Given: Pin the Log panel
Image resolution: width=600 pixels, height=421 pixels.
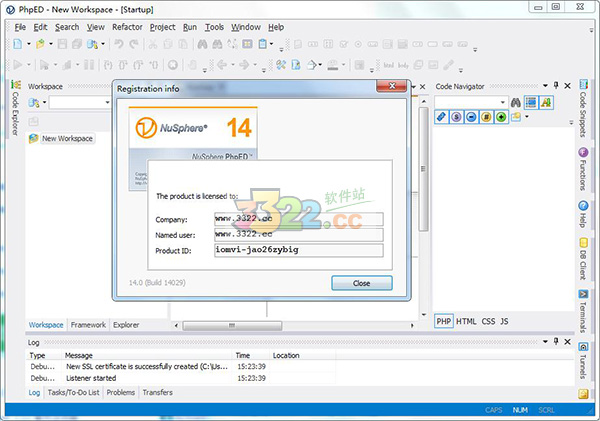Looking at the screenshot, I should tap(556, 341).
